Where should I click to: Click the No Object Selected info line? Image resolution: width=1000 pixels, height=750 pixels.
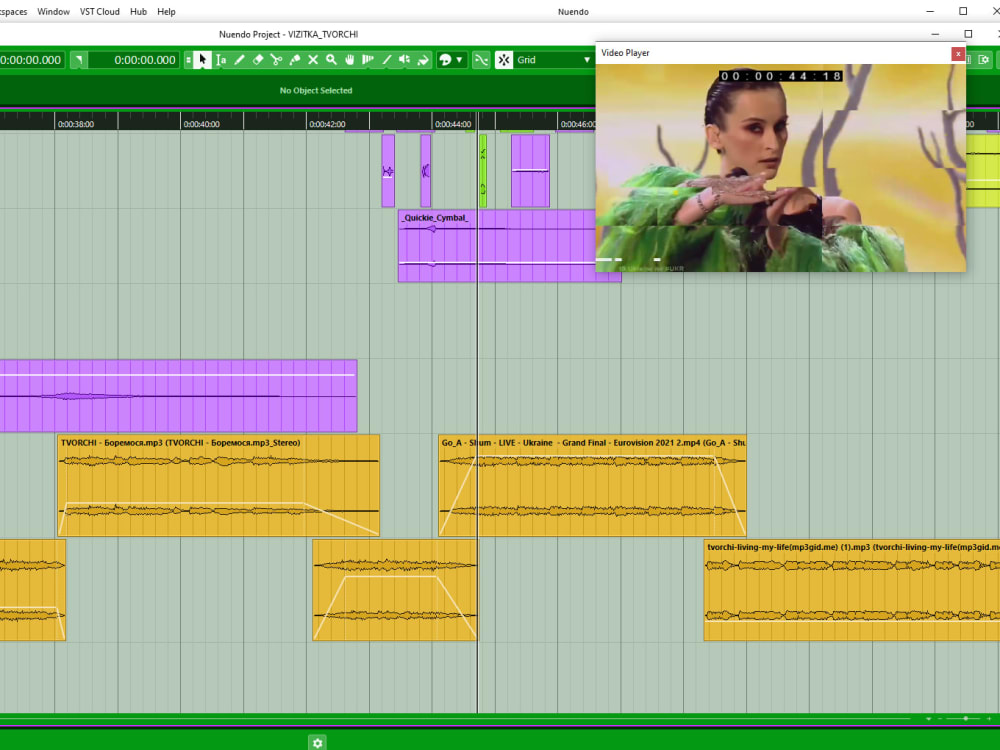pos(316,91)
